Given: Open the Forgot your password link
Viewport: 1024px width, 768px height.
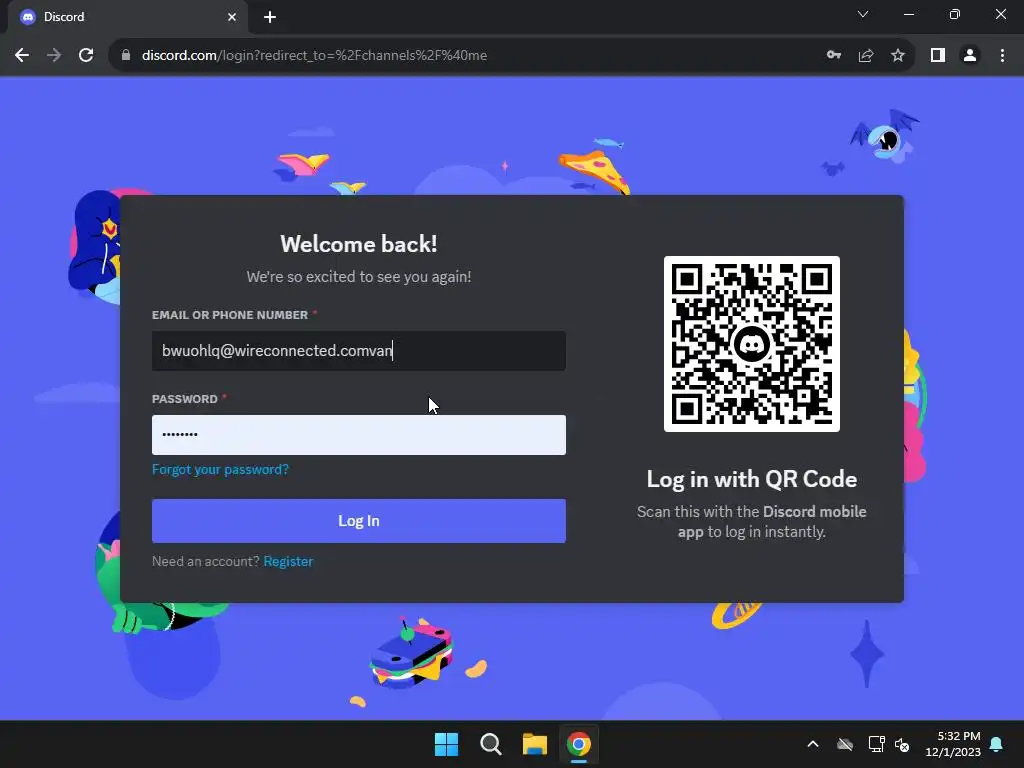Looking at the screenshot, I should pos(220,470).
